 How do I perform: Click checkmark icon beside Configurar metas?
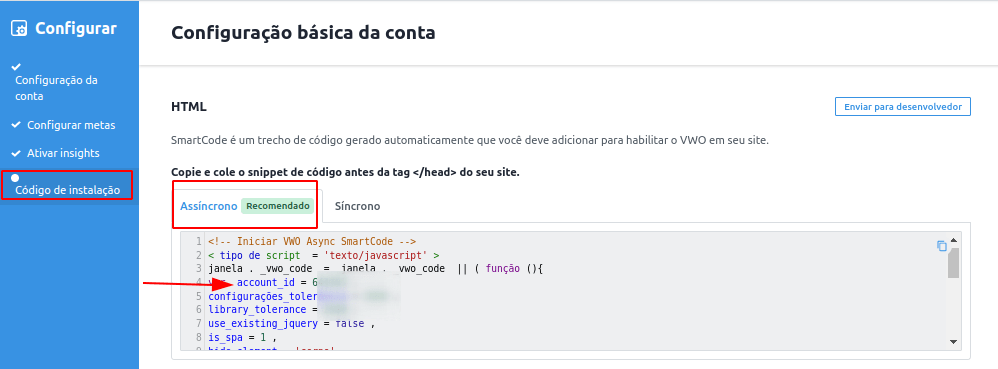[17, 125]
